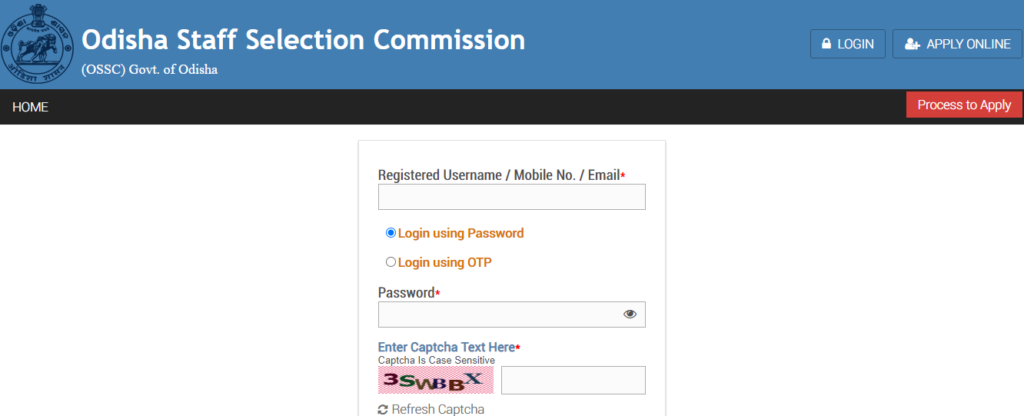Click the Process to Apply red button

click(964, 104)
